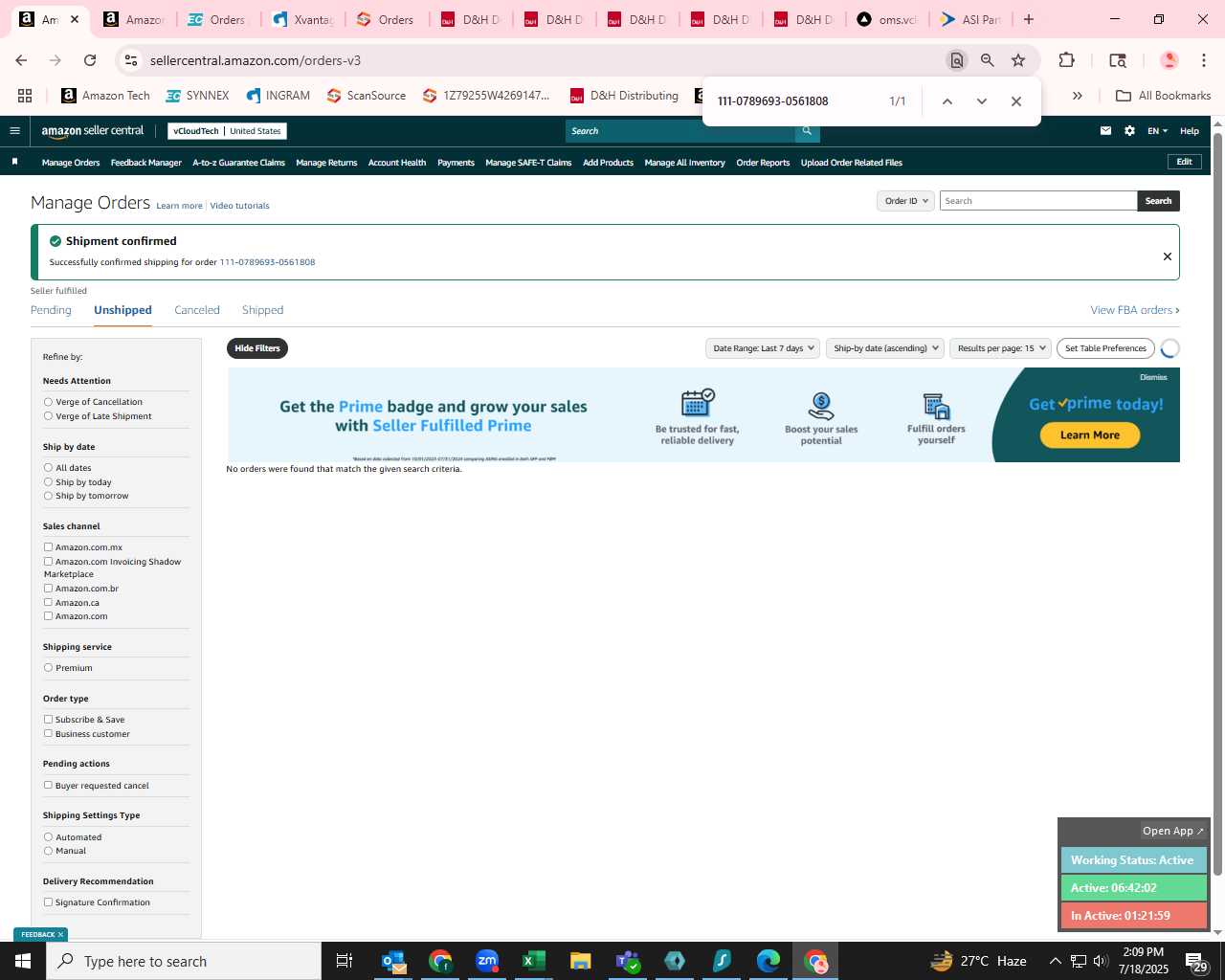Click the Hide Filters button
This screenshot has width=1225, height=980.
coord(257,348)
